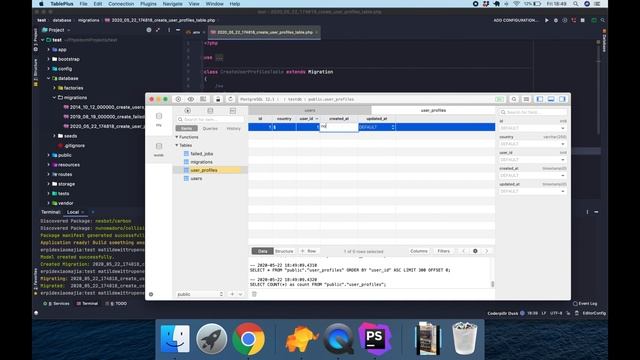Open PhpStorm icon in the Dock
This screenshot has width=640, height=360.
[x=375, y=338]
